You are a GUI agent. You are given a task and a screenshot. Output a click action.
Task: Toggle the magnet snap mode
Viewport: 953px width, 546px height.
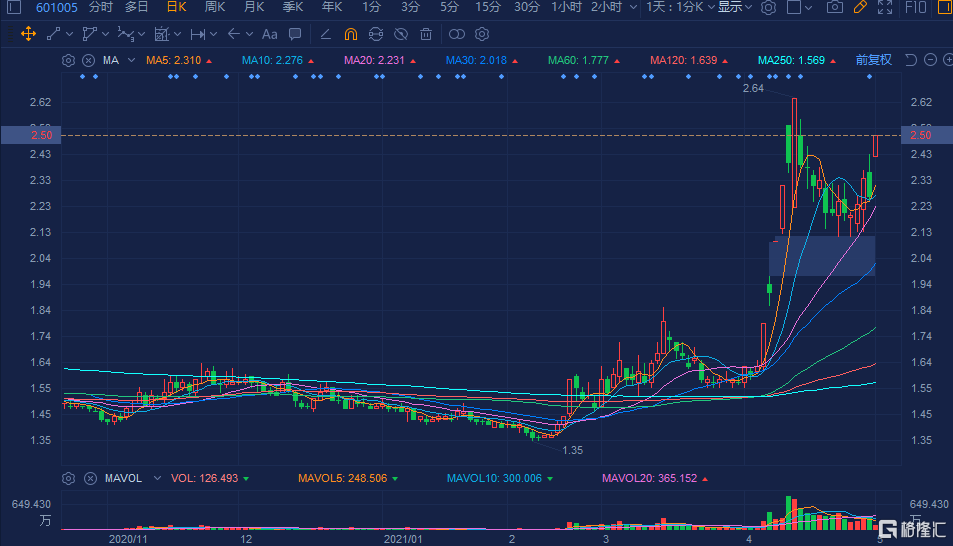click(x=351, y=34)
